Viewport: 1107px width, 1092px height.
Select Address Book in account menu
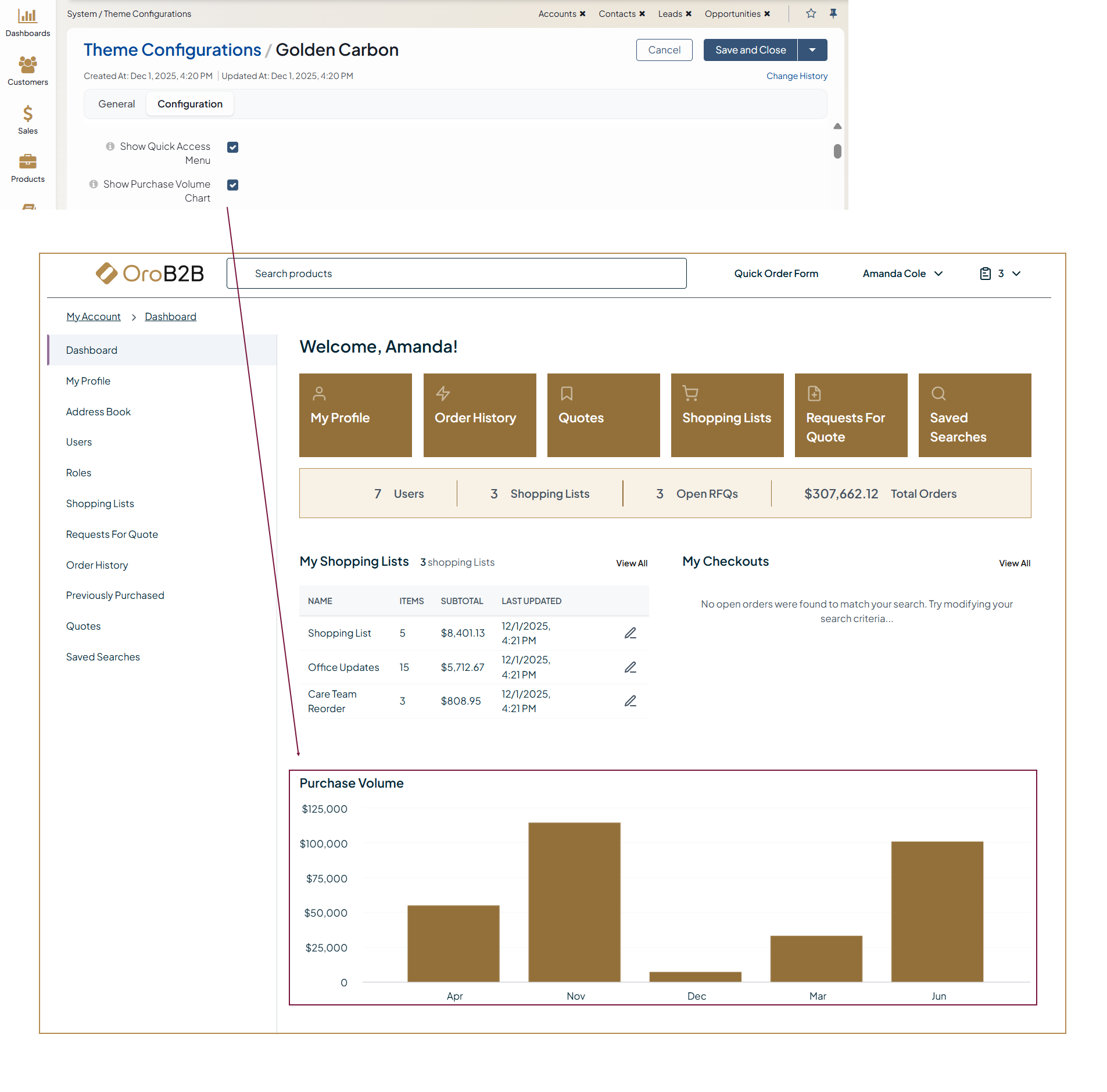(x=98, y=412)
